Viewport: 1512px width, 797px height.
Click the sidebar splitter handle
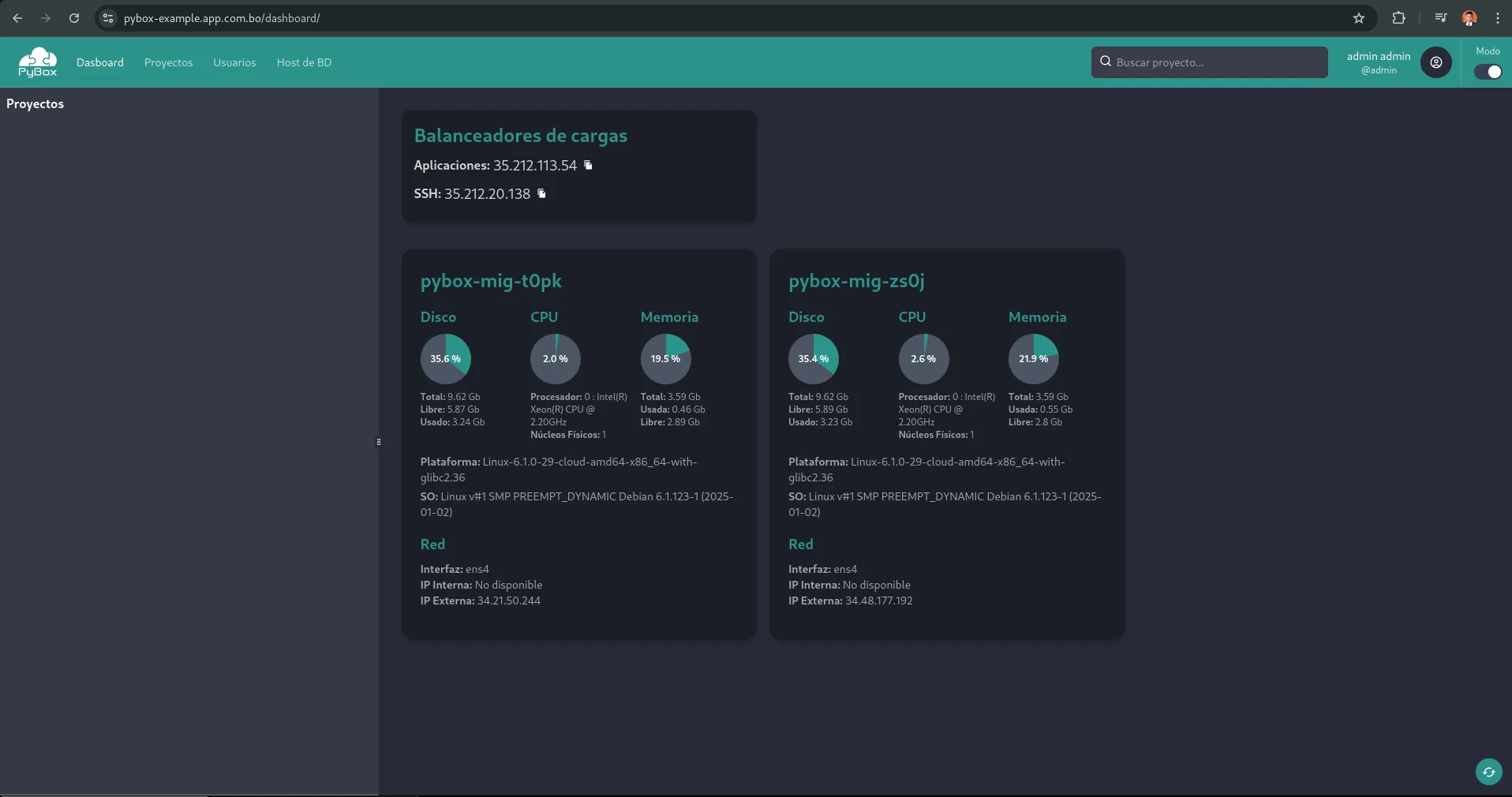pyautogui.click(x=379, y=442)
